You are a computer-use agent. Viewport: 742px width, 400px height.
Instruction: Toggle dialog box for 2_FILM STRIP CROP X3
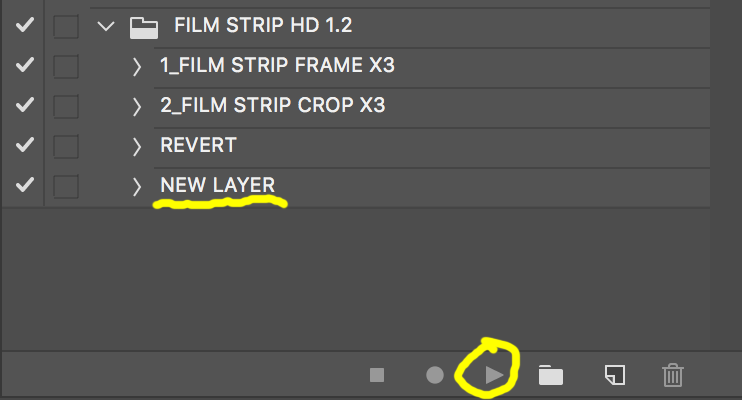click(x=66, y=106)
